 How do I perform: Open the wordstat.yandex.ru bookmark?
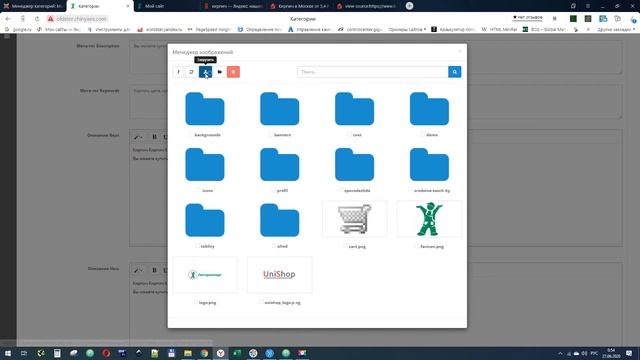160,29
